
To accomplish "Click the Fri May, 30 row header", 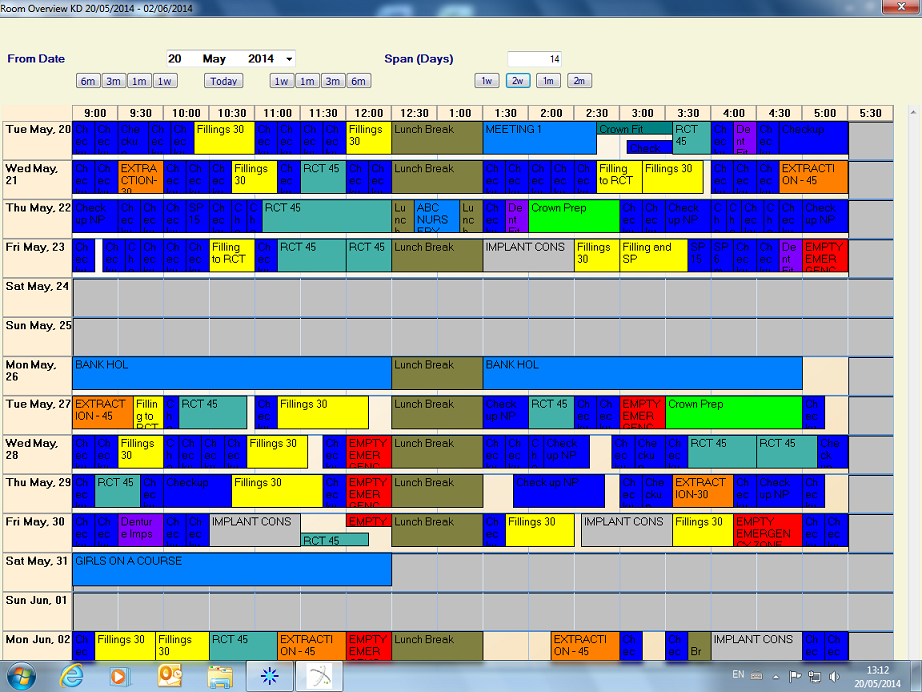I will (x=35, y=530).
